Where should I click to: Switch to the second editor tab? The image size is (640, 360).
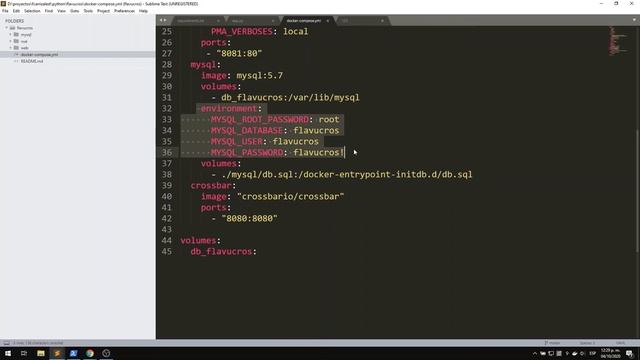[238, 20]
